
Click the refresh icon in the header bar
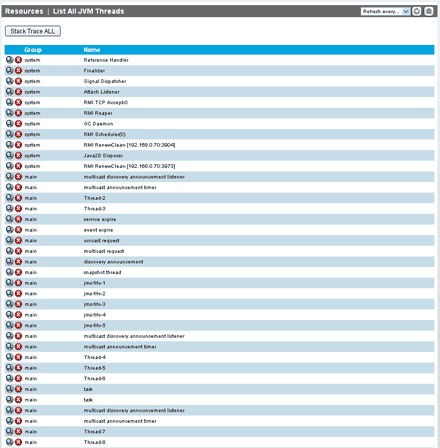[x=417, y=11]
